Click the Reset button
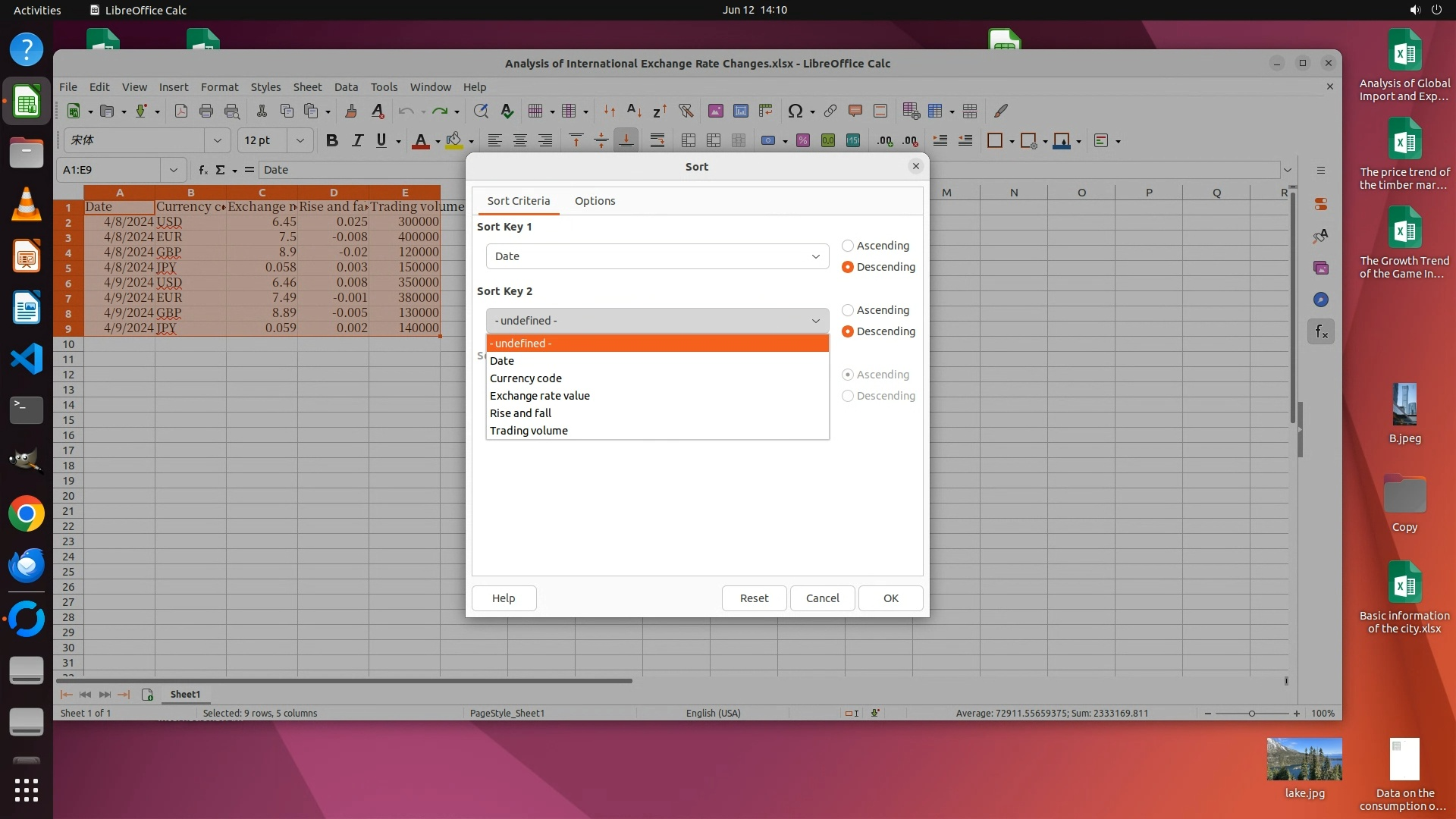 click(x=754, y=598)
